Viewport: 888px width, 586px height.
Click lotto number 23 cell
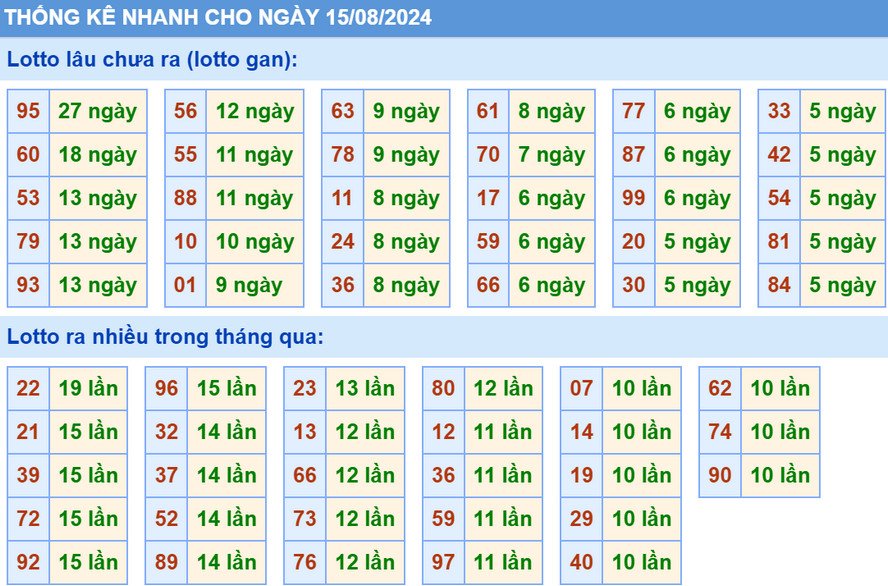click(x=305, y=388)
